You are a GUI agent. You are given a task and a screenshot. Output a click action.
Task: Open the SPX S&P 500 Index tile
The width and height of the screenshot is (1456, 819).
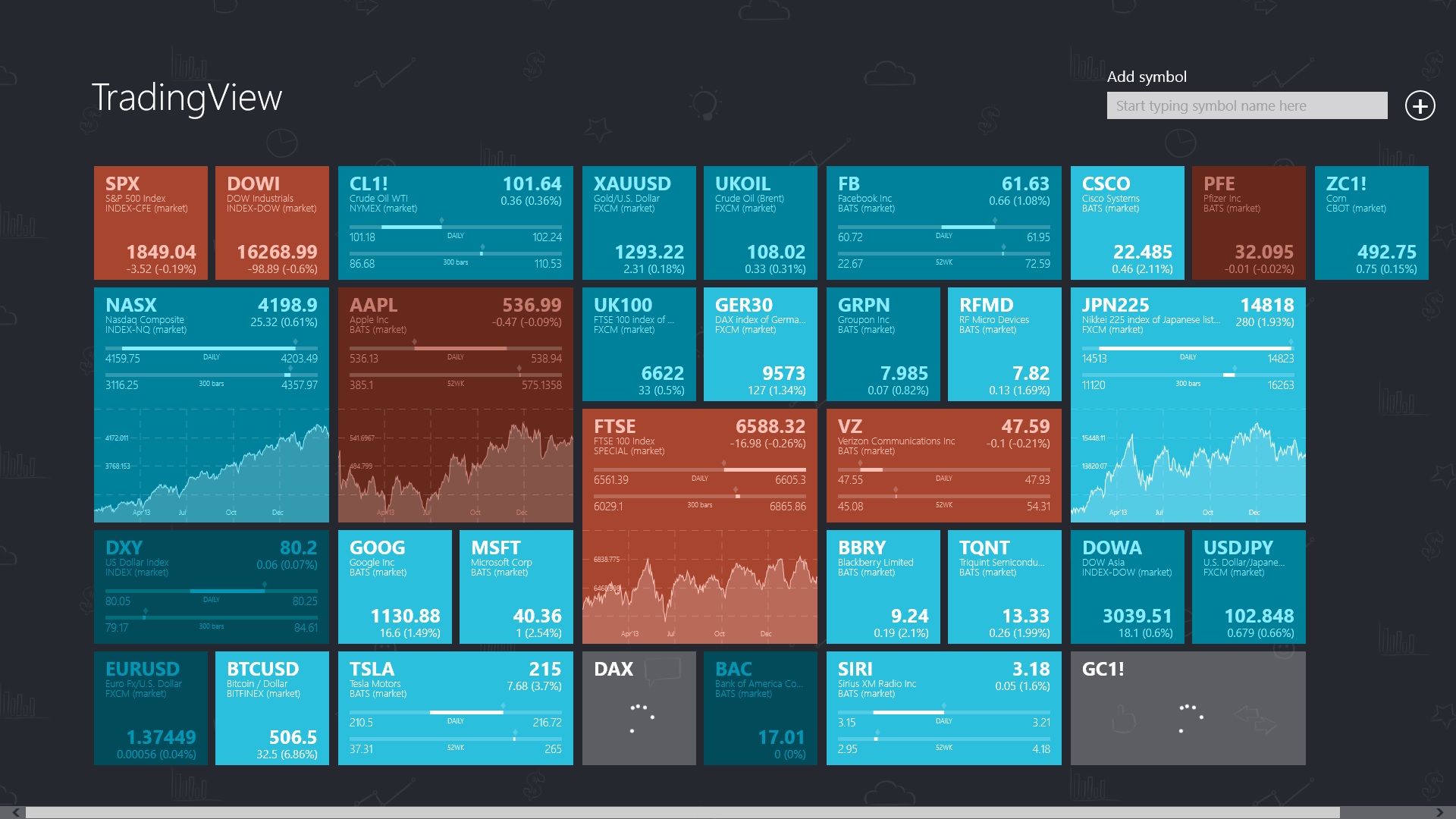150,225
